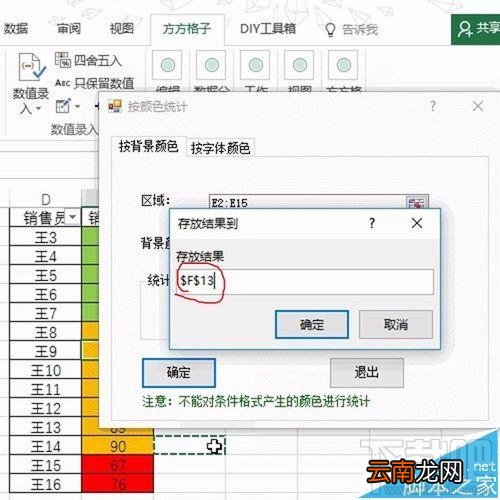Click the 区域 range field showing E2:E15
The width and height of the screenshot is (500, 500).
tap(307, 202)
